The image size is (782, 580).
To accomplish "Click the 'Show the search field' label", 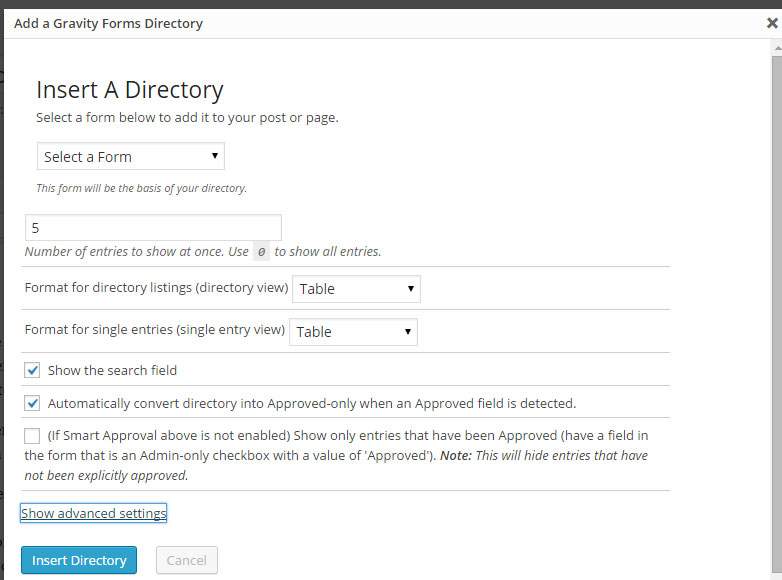I will coord(112,371).
